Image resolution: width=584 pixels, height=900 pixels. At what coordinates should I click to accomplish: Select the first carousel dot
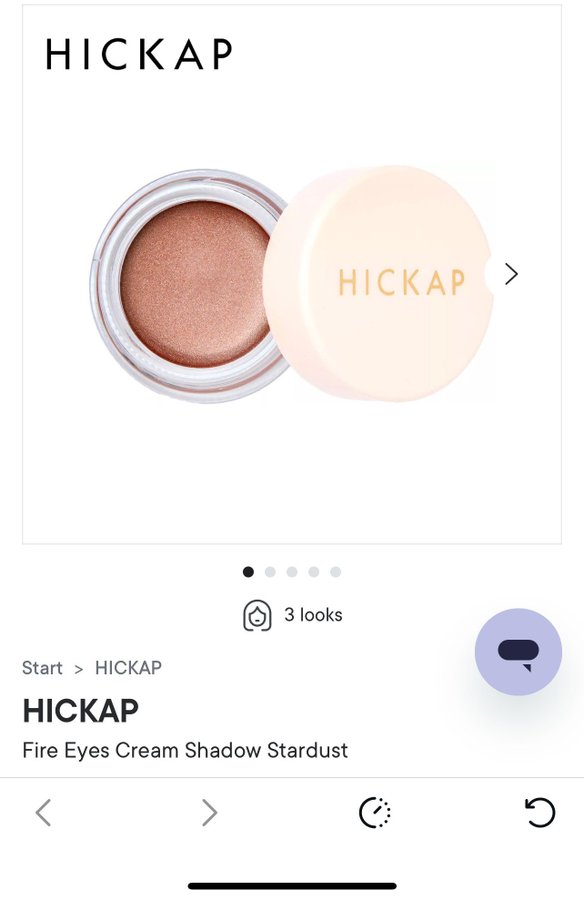point(248,572)
